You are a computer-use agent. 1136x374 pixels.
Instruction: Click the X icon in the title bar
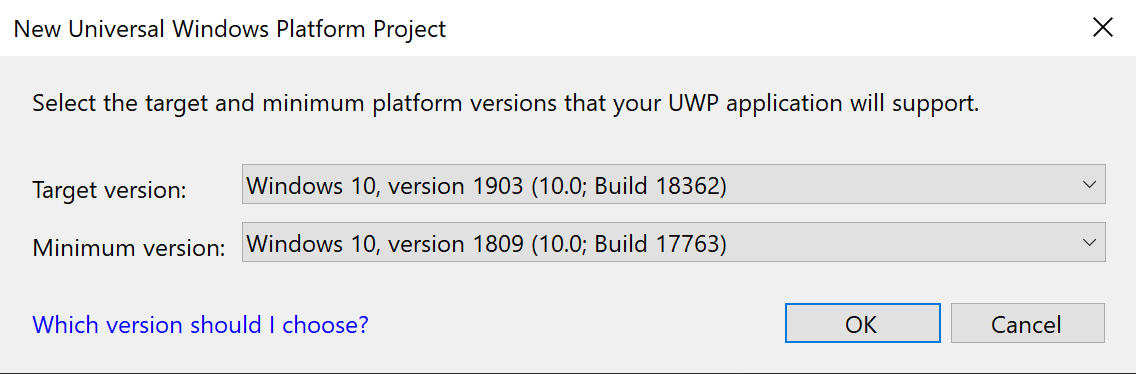tap(1103, 28)
